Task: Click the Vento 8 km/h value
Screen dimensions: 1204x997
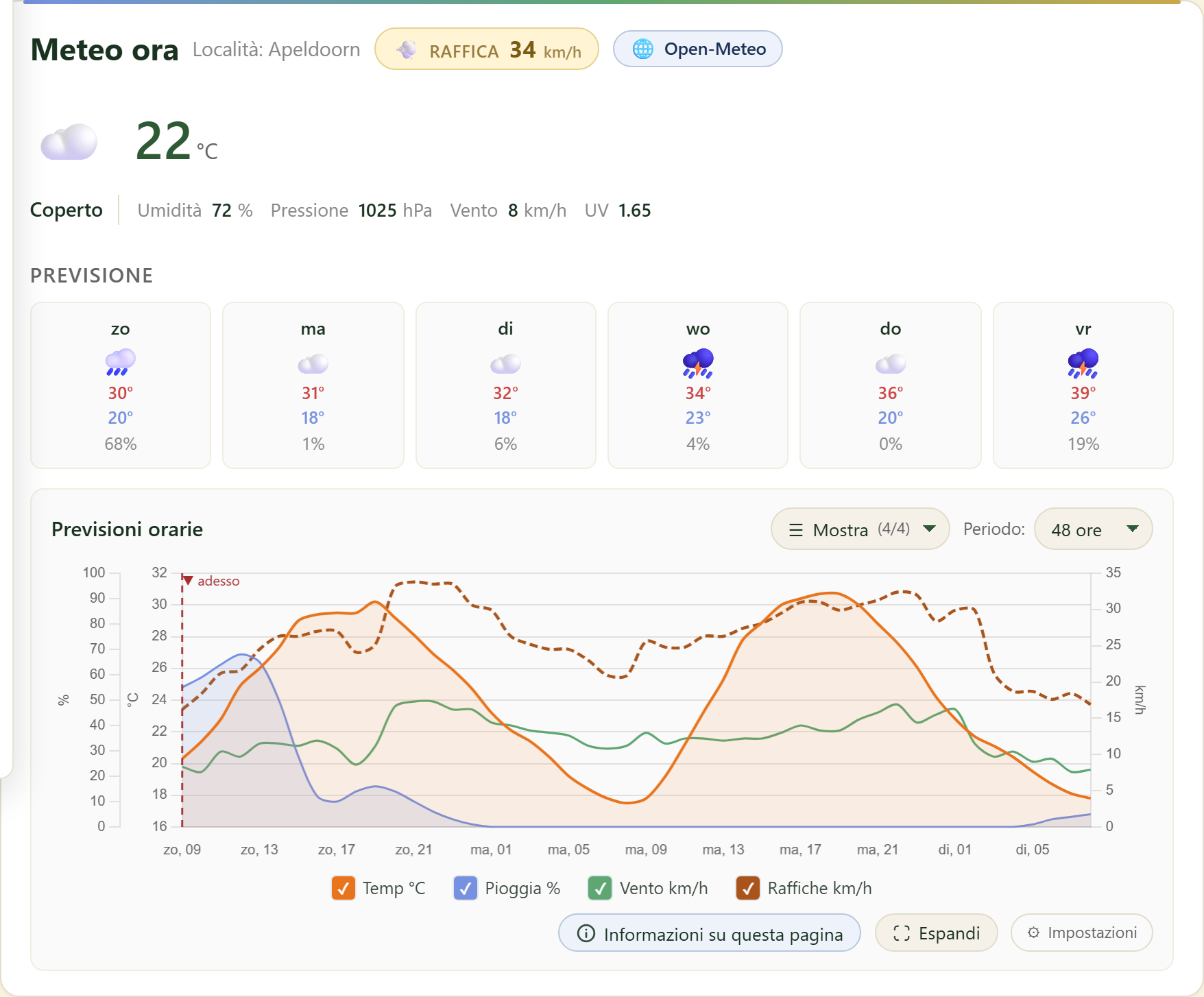Action: tap(508, 211)
